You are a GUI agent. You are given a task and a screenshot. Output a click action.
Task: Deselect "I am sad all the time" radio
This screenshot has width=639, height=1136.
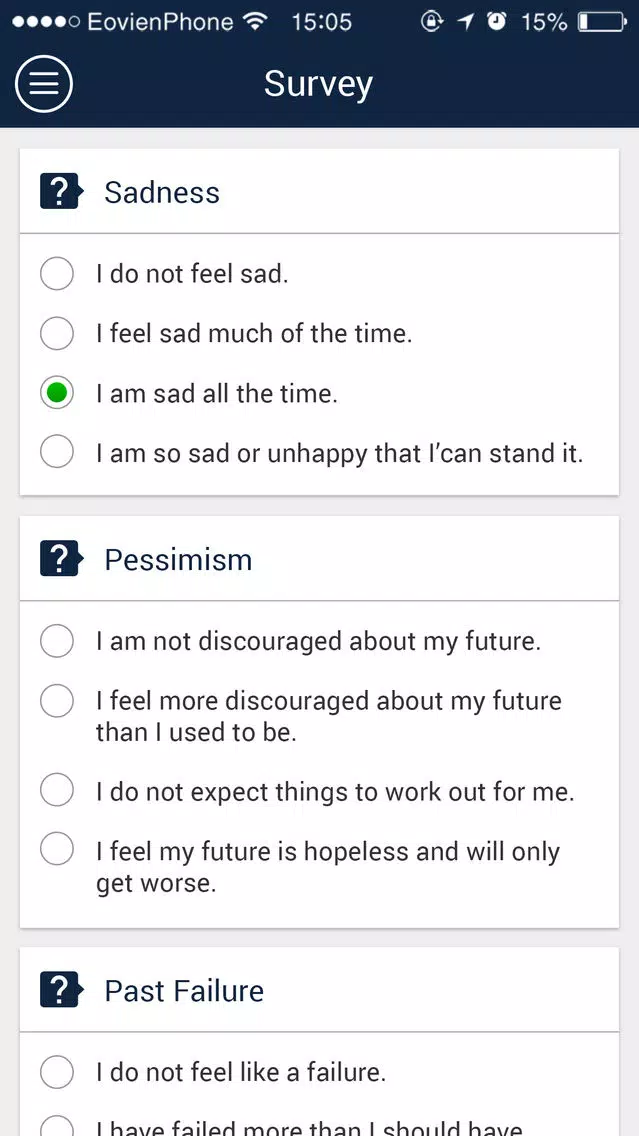(x=57, y=393)
